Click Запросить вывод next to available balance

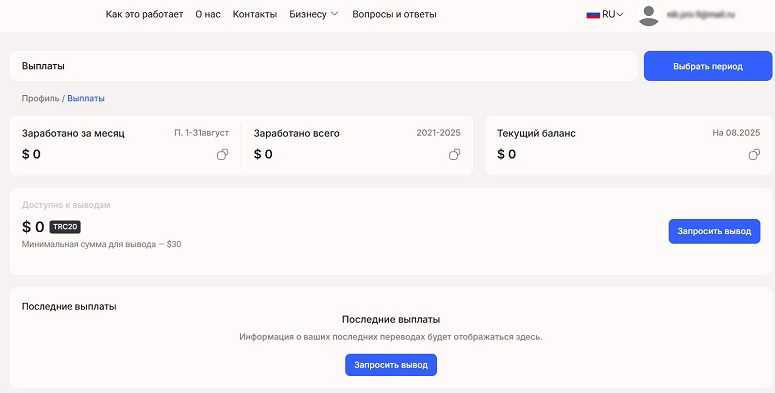tap(714, 231)
